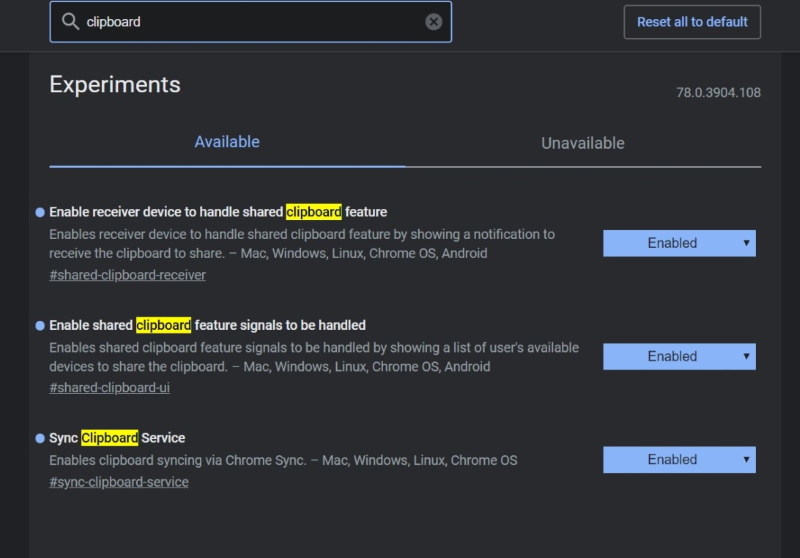Image resolution: width=800 pixels, height=558 pixels.
Task: Click the search magnifier icon
Action: tap(70, 21)
